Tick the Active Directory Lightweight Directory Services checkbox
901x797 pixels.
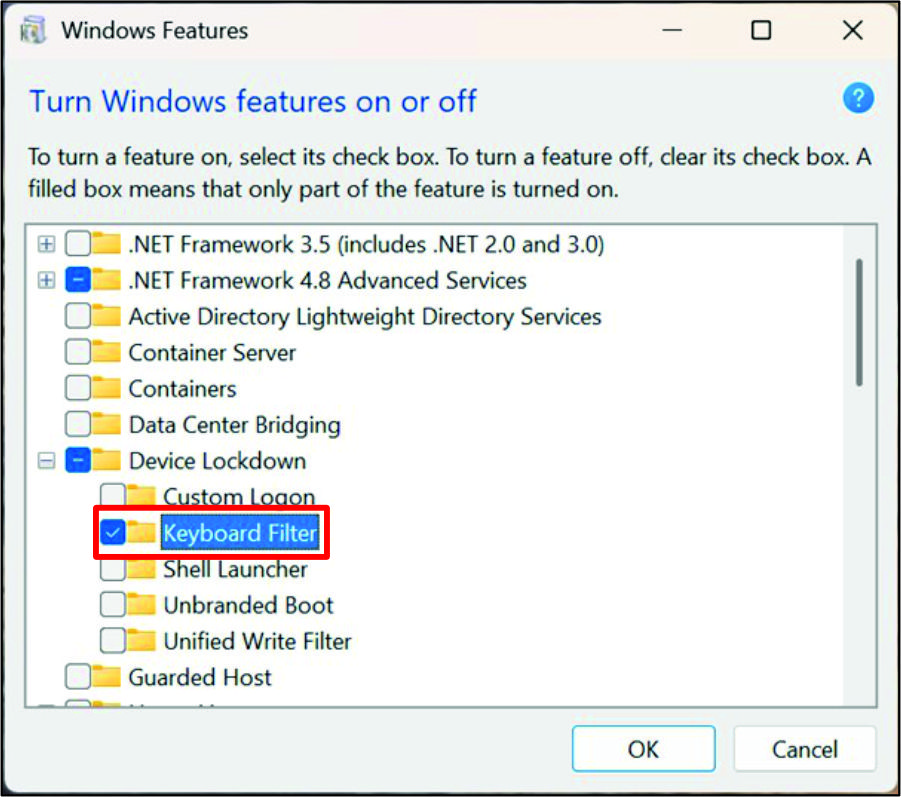(78, 316)
